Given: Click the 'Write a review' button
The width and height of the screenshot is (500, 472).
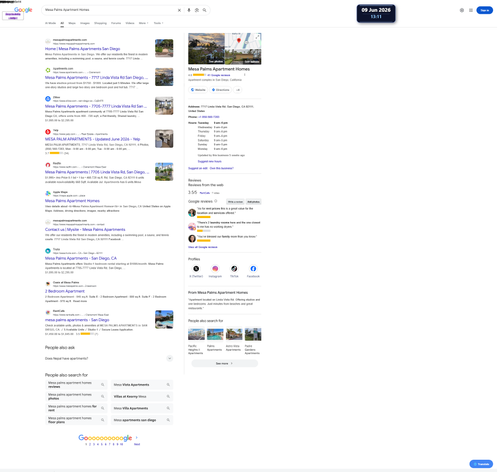Looking at the screenshot, I should 236,203.
